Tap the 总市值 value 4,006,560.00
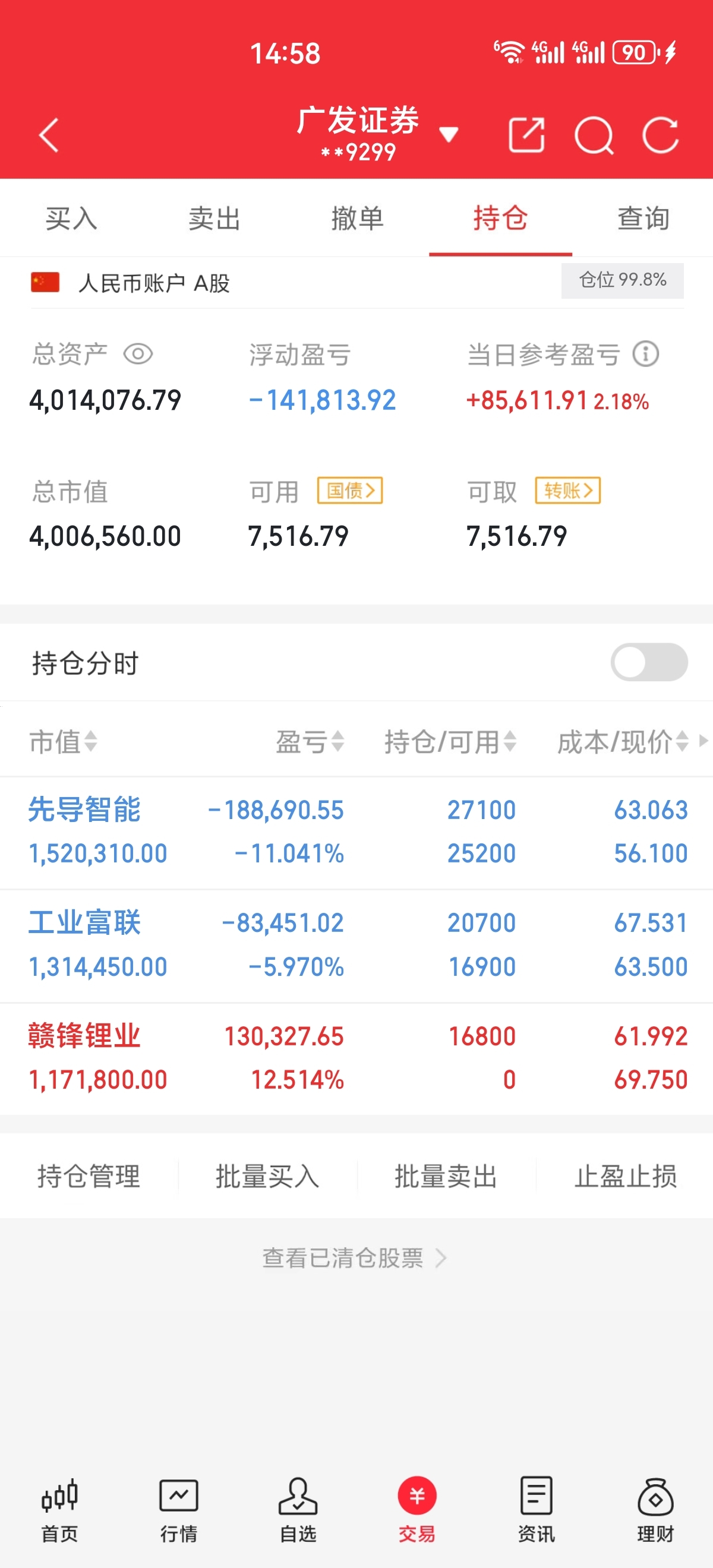713x1568 pixels. 105,536
